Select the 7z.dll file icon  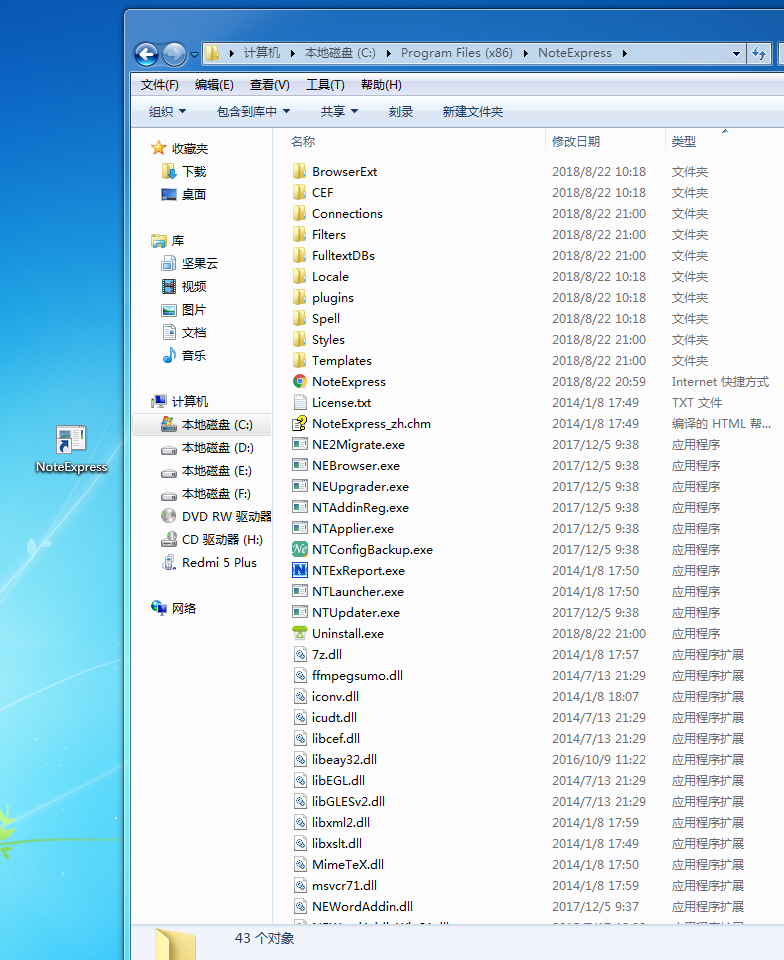click(299, 654)
